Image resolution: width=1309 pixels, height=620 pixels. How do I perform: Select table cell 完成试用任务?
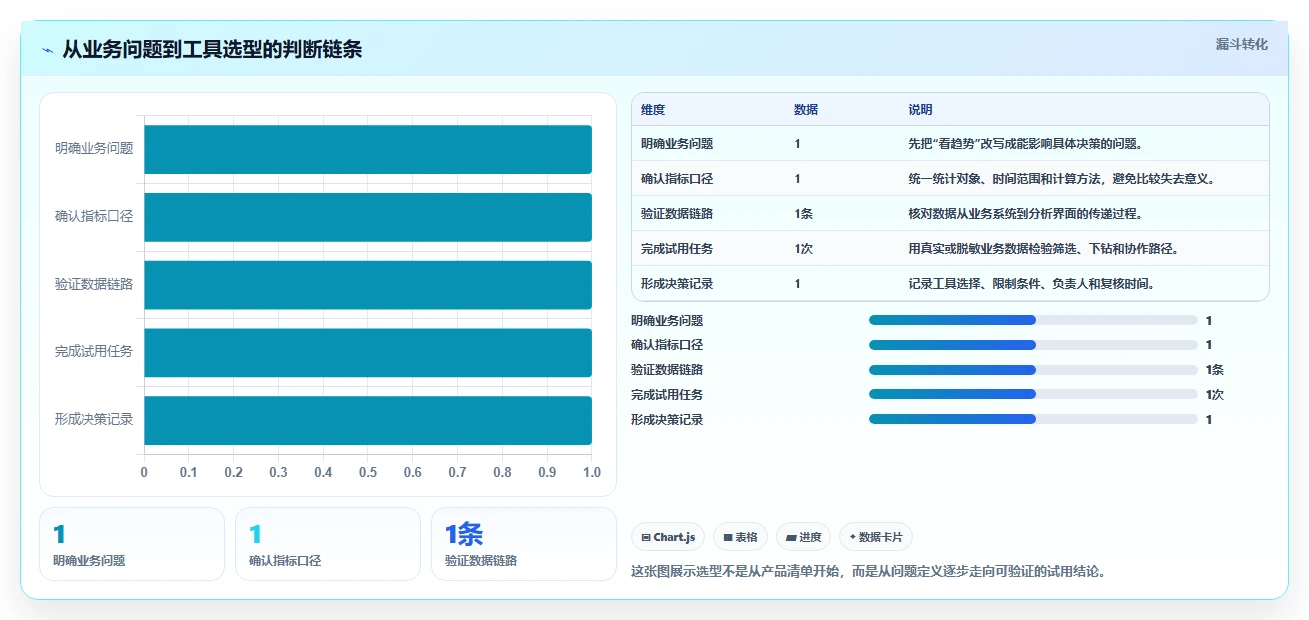[x=677, y=249]
